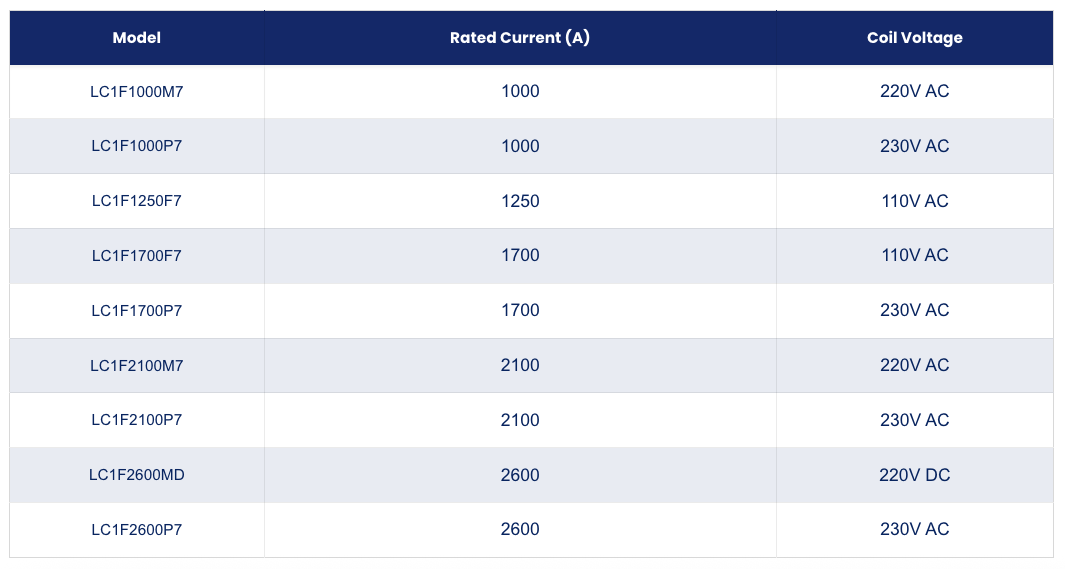Select the LC1F2600P7 model cell
Viewport: 1065px width, 569px height.
[137, 530]
